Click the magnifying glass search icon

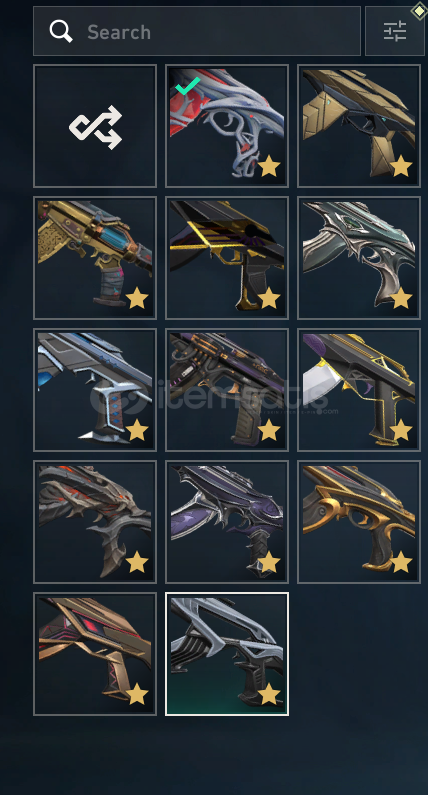click(x=61, y=31)
